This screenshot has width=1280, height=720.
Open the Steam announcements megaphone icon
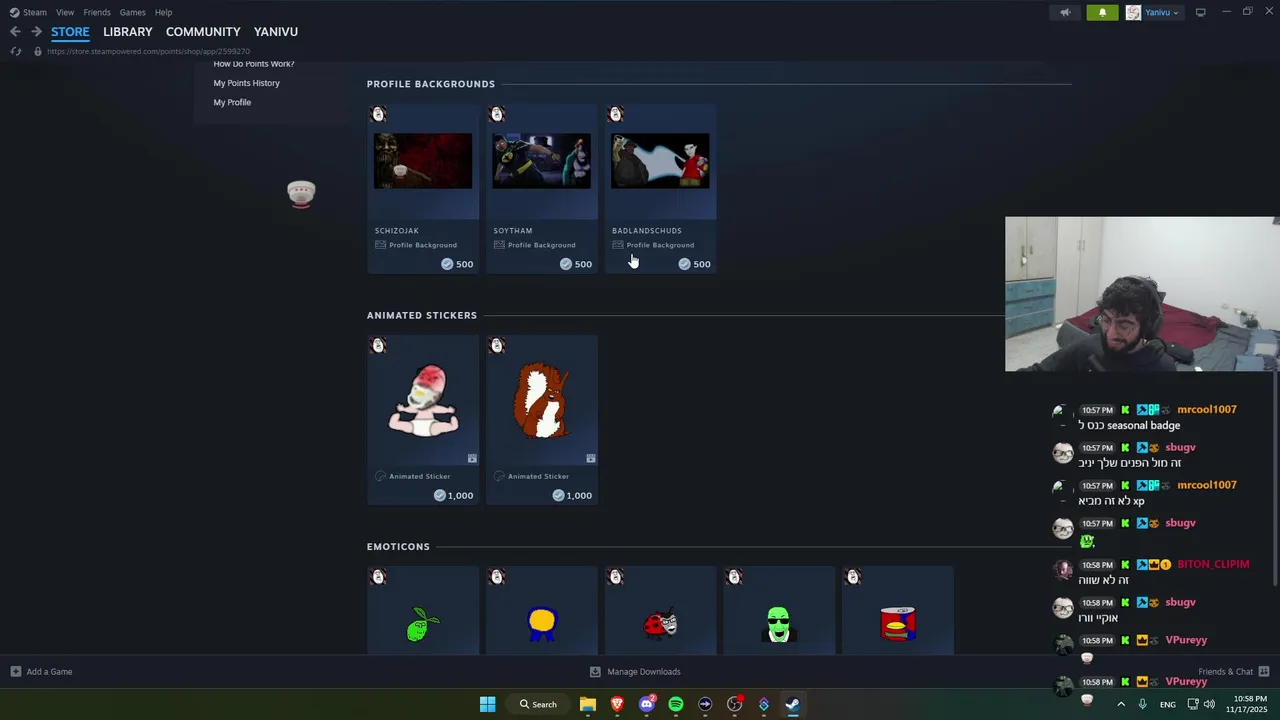(1064, 12)
